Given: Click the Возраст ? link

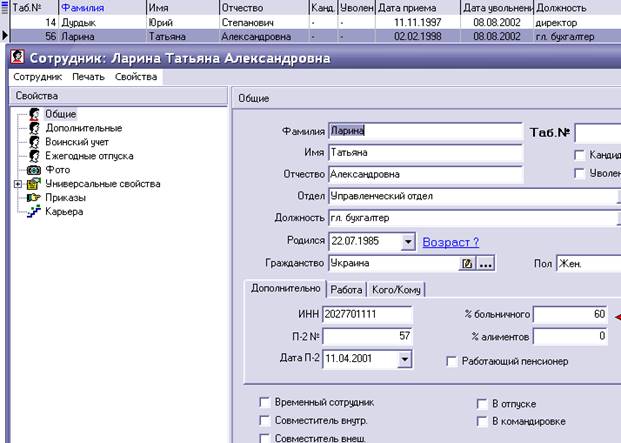Looking at the screenshot, I should point(451,242).
